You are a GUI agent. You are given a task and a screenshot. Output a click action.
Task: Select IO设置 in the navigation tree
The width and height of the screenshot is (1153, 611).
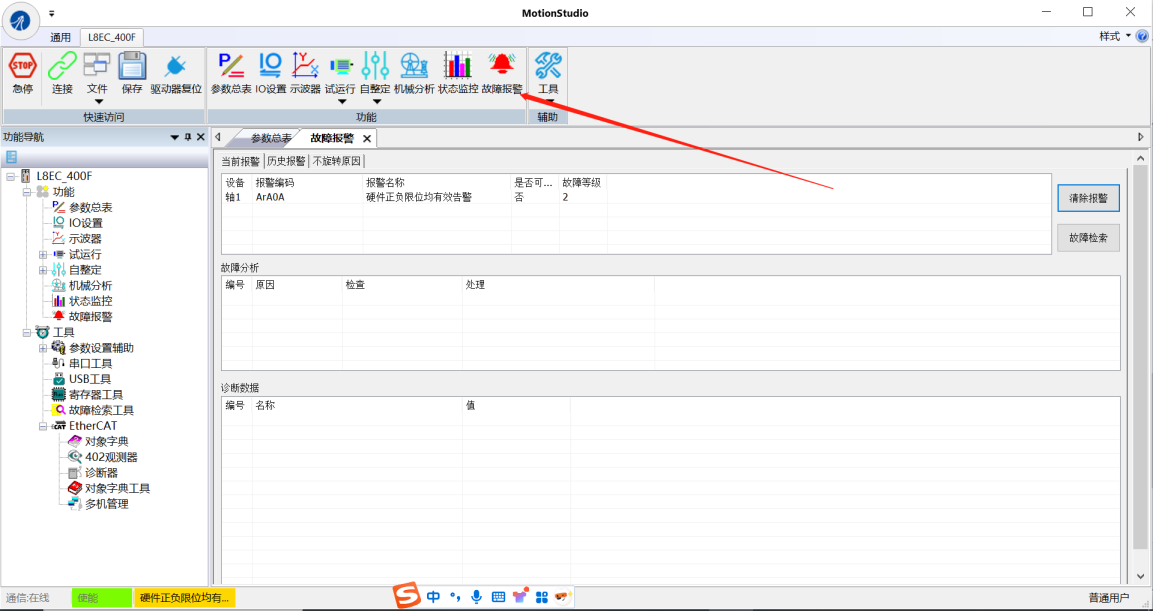click(86, 223)
